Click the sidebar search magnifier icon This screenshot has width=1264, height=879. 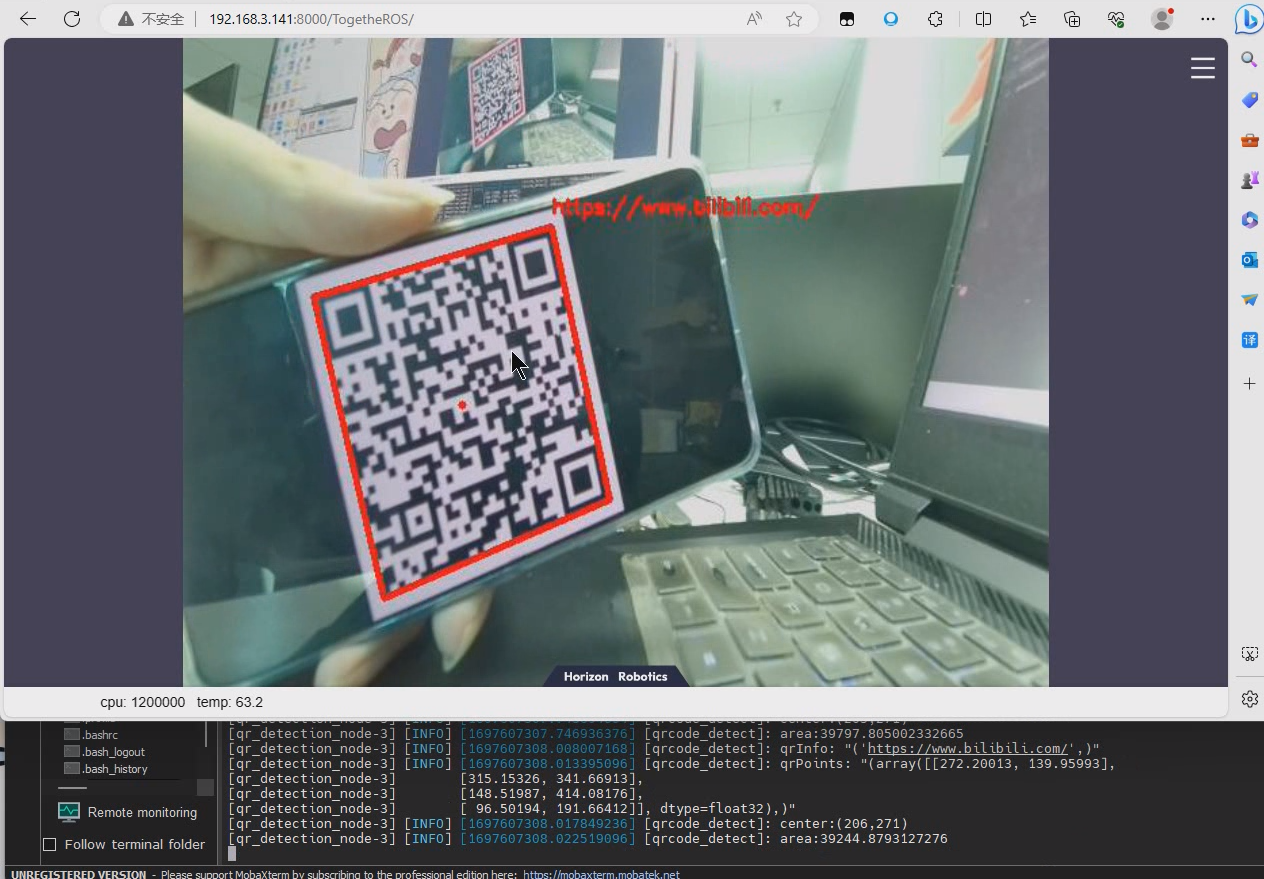[x=1249, y=60]
